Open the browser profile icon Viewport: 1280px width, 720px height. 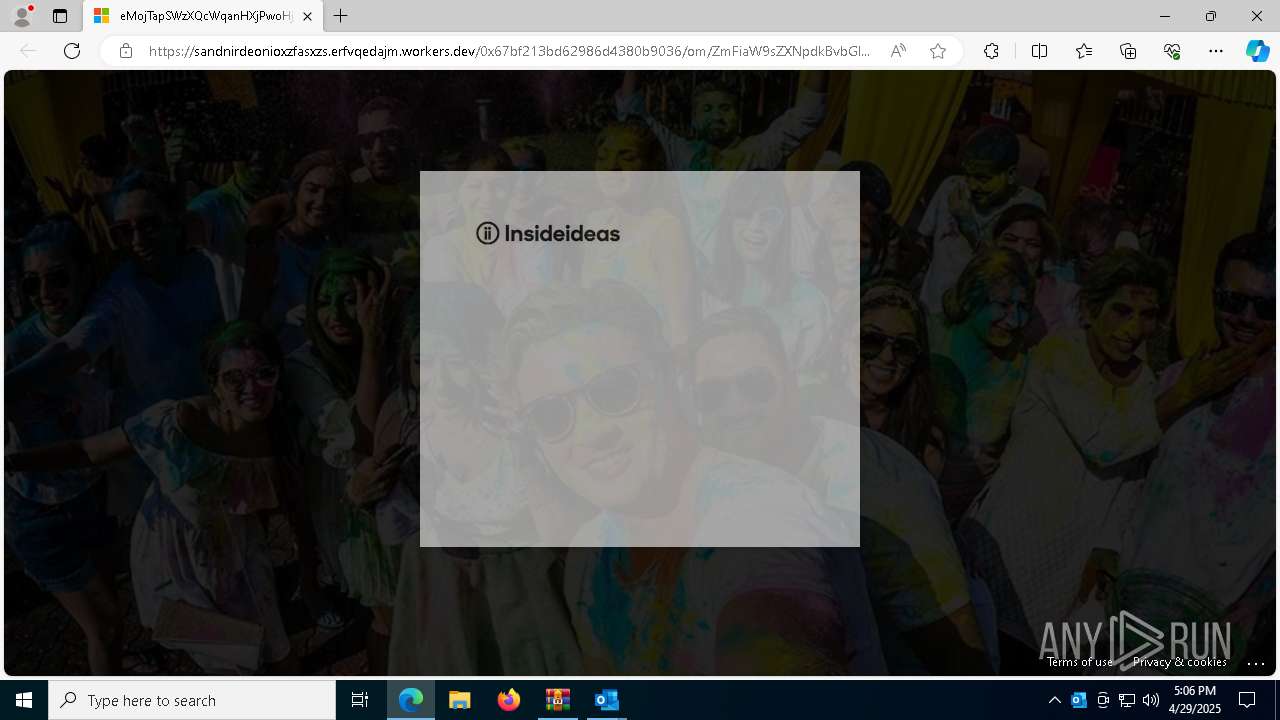pyautogui.click(x=22, y=16)
